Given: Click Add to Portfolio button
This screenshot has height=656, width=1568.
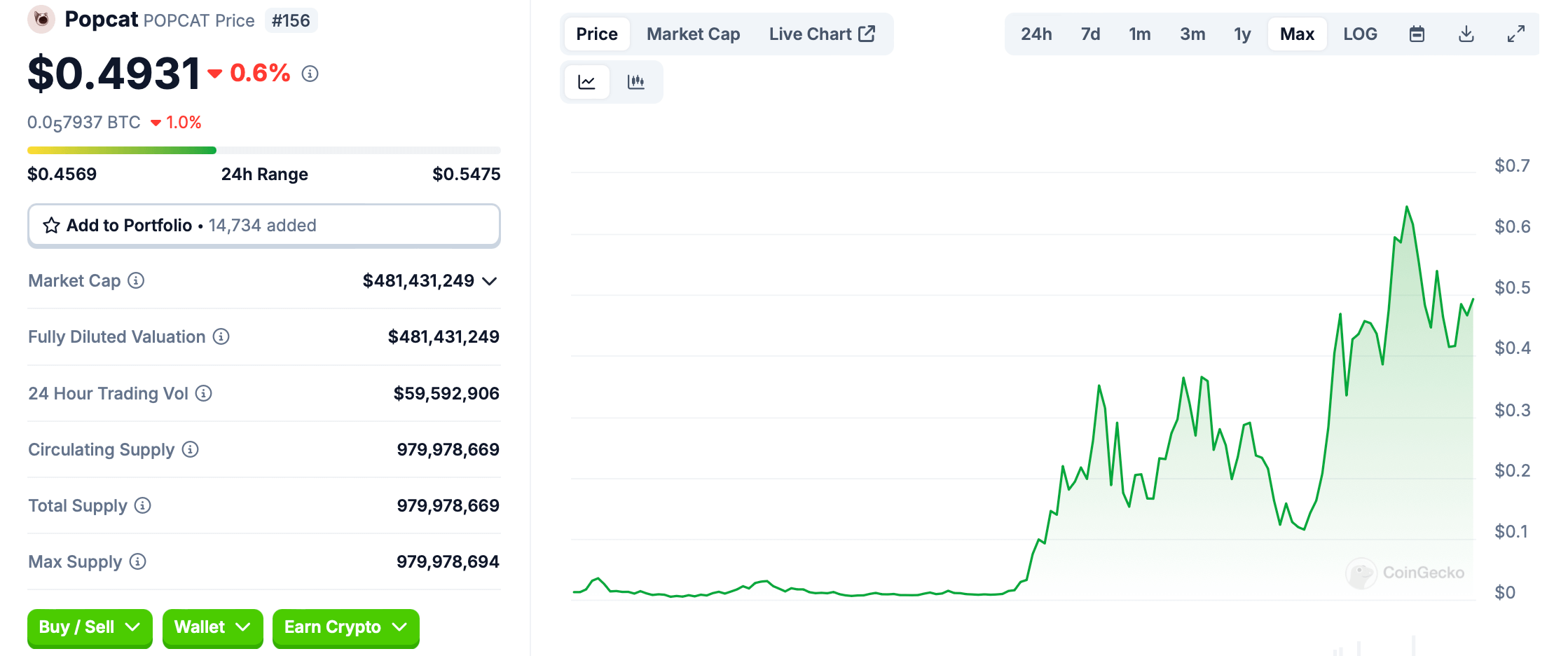Looking at the screenshot, I should (264, 226).
